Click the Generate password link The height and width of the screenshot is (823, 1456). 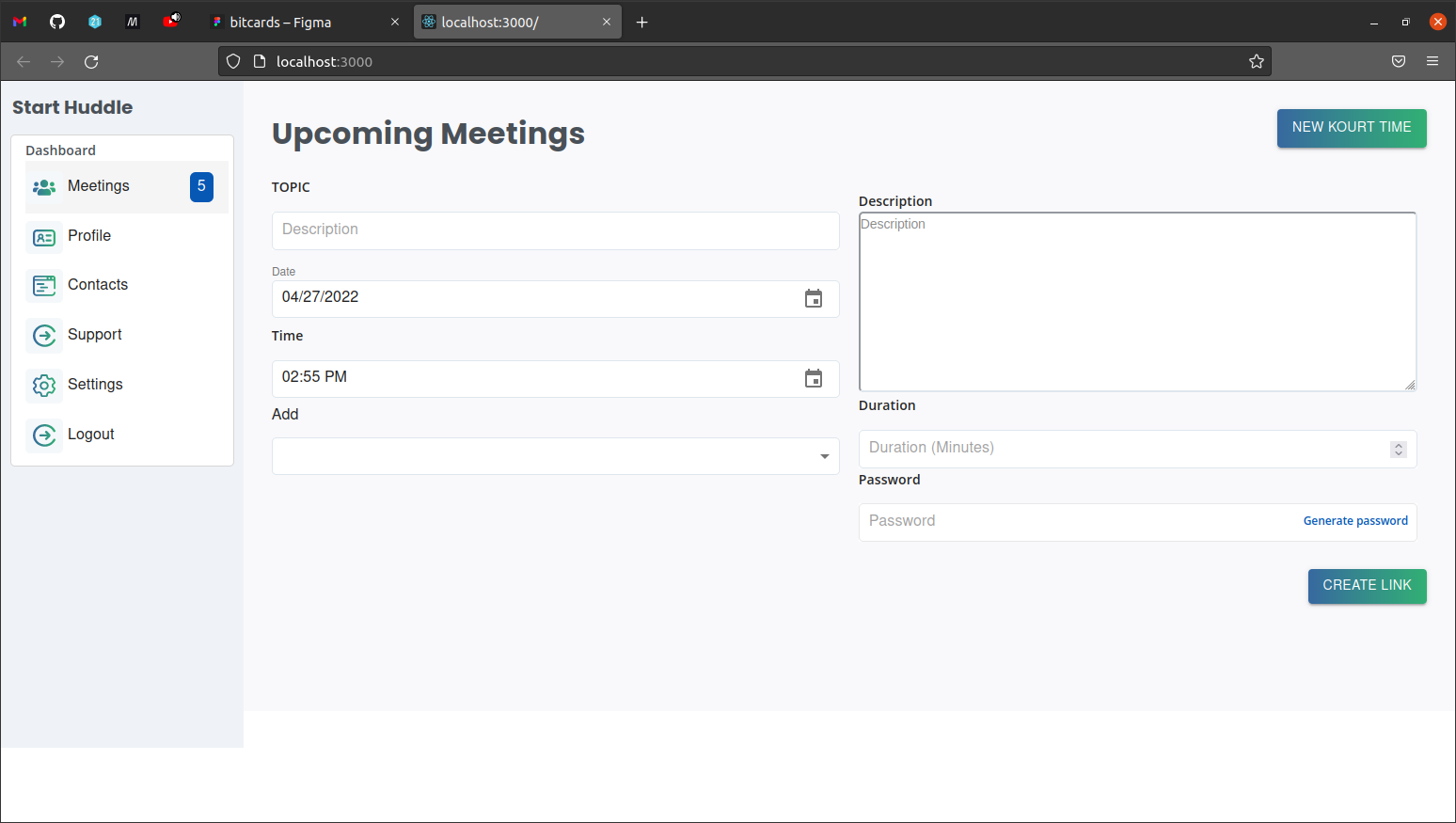click(x=1355, y=521)
